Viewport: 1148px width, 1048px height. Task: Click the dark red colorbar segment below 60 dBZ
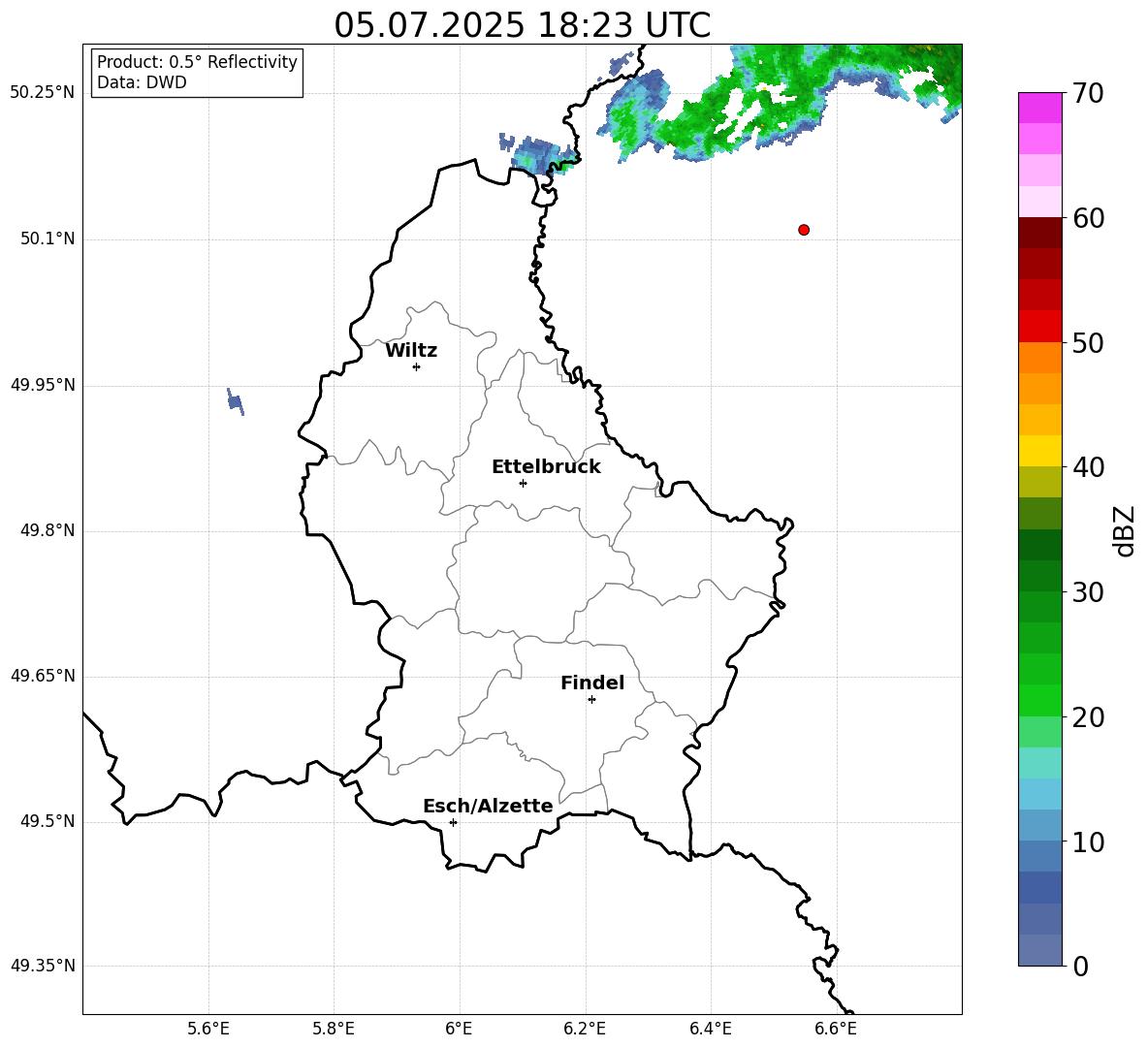coord(1039,234)
